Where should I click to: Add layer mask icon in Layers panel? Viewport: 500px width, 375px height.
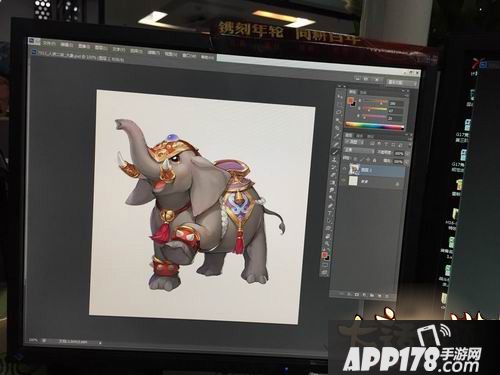(357, 295)
